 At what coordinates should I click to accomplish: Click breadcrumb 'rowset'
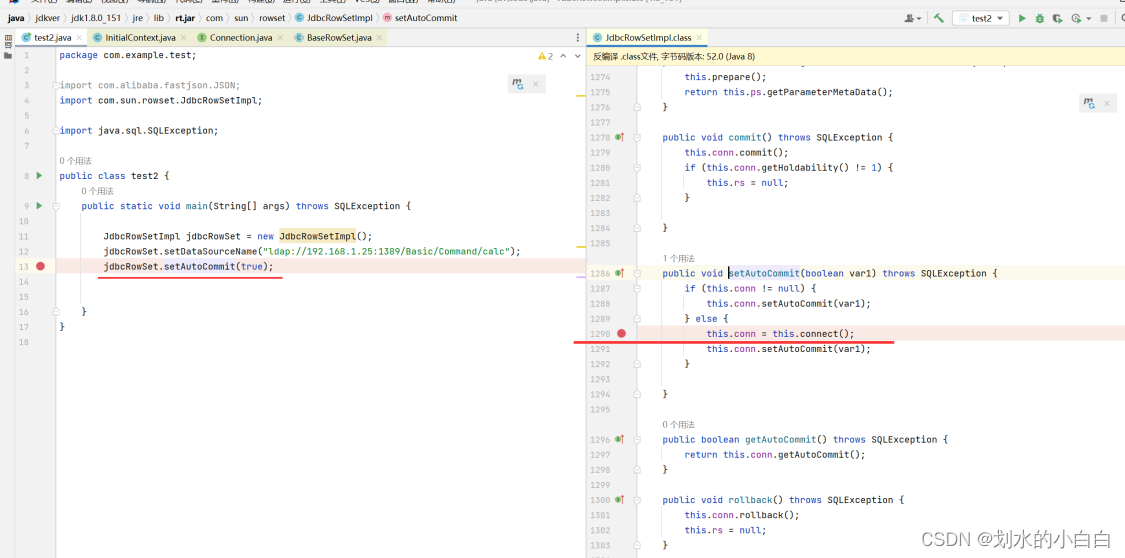270,18
